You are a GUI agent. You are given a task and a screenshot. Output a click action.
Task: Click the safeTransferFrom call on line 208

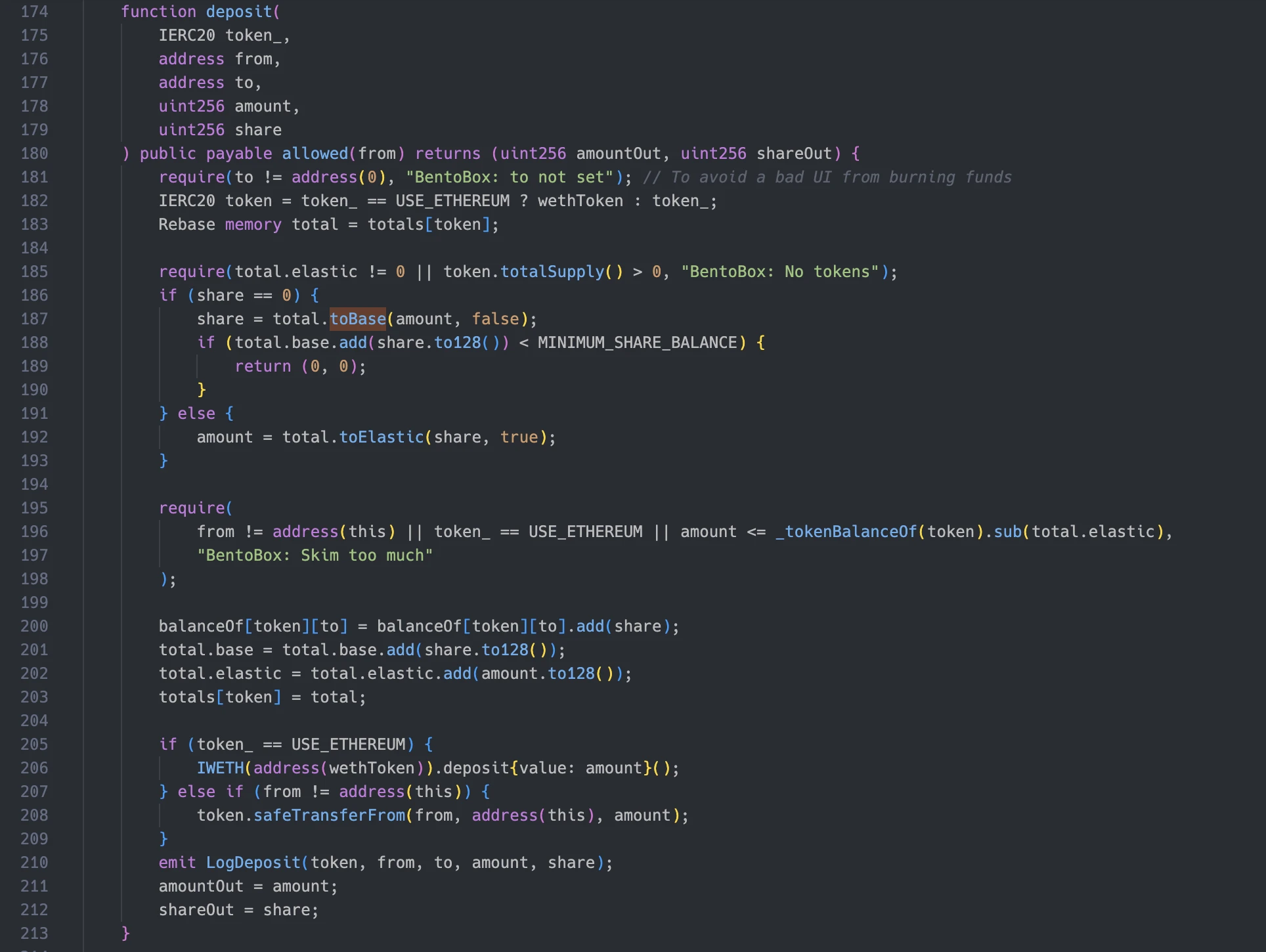(330, 815)
